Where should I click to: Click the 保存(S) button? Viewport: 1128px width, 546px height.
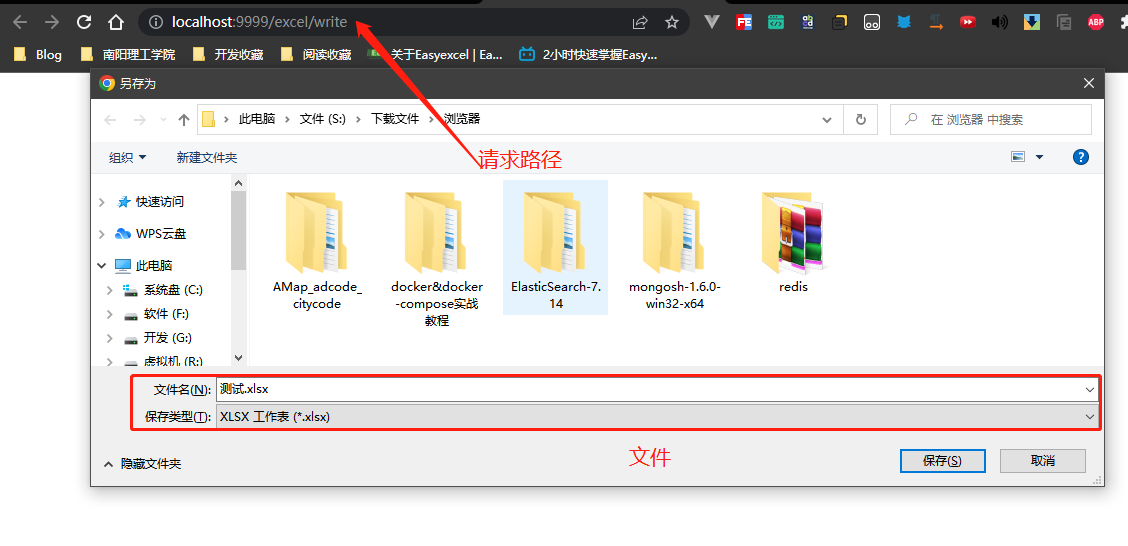942,461
